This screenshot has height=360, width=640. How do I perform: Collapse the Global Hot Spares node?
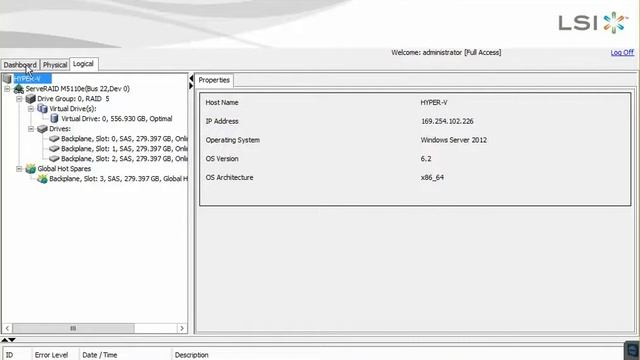click(19, 169)
